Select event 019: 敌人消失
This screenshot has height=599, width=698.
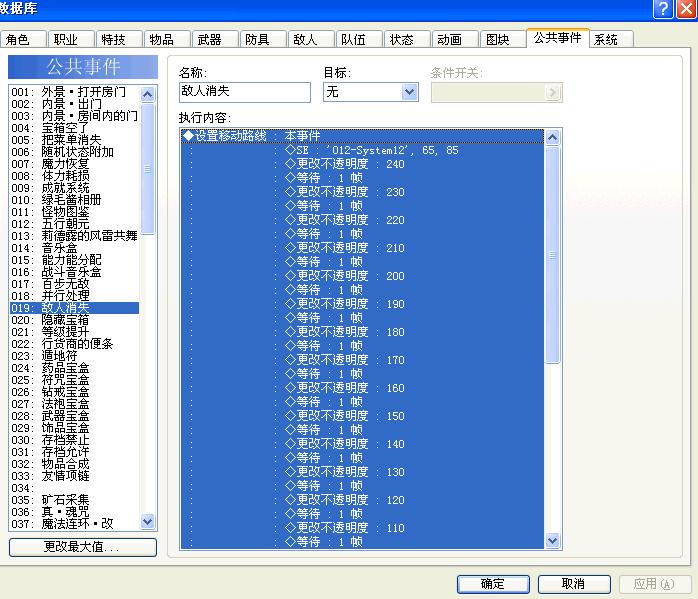(x=74, y=308)
